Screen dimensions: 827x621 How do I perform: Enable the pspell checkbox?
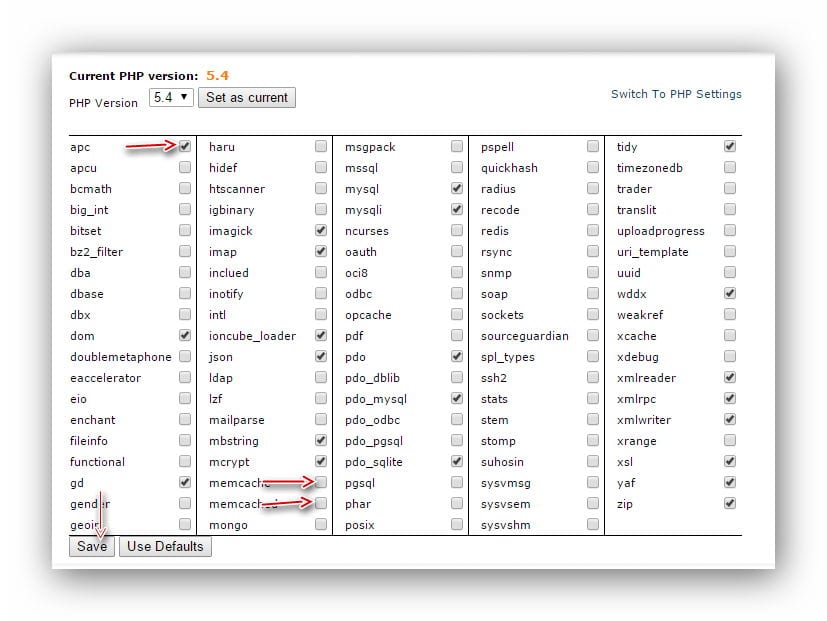coord(593,146)
